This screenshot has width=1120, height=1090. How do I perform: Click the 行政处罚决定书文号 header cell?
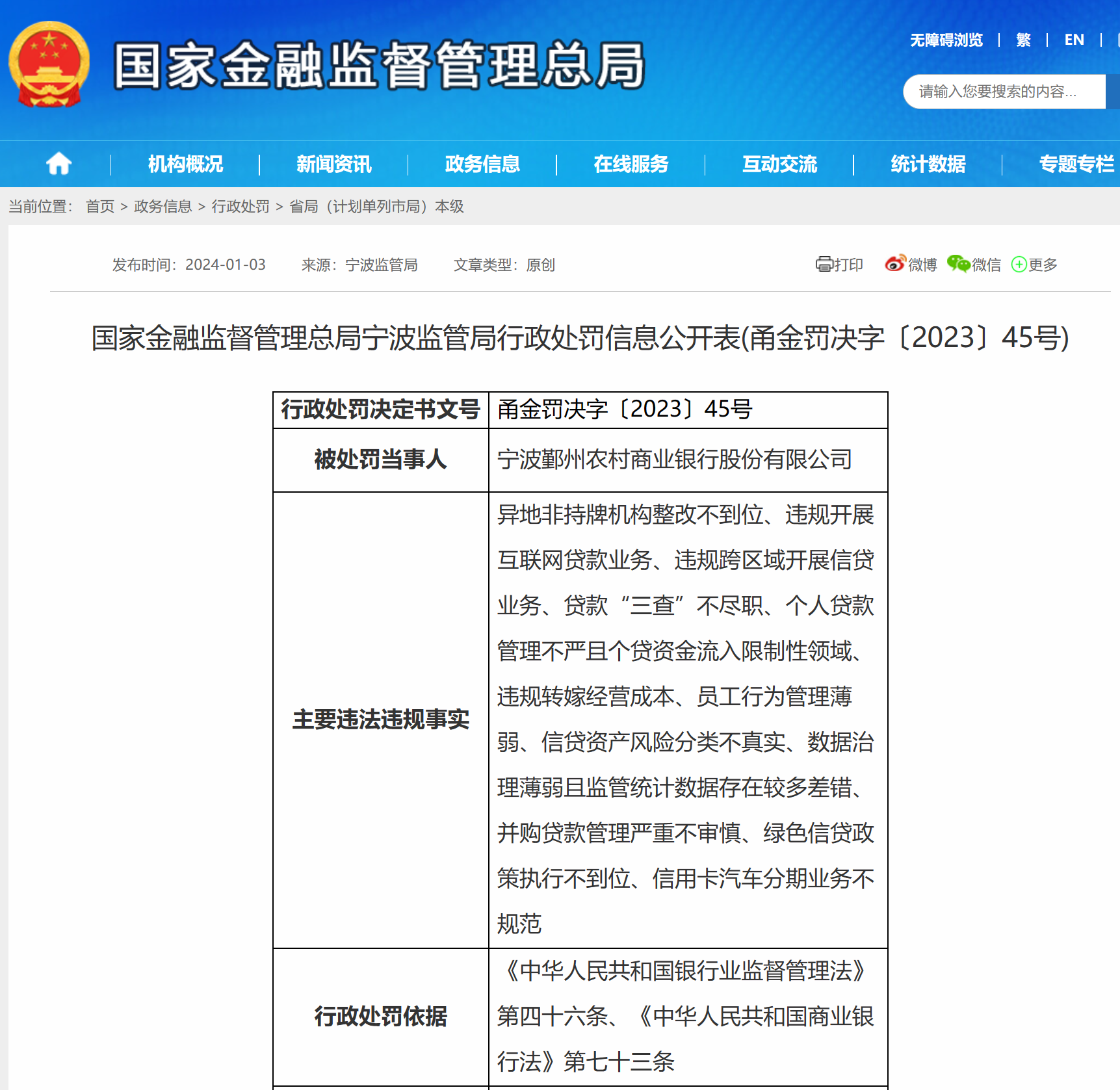[381, 409]
